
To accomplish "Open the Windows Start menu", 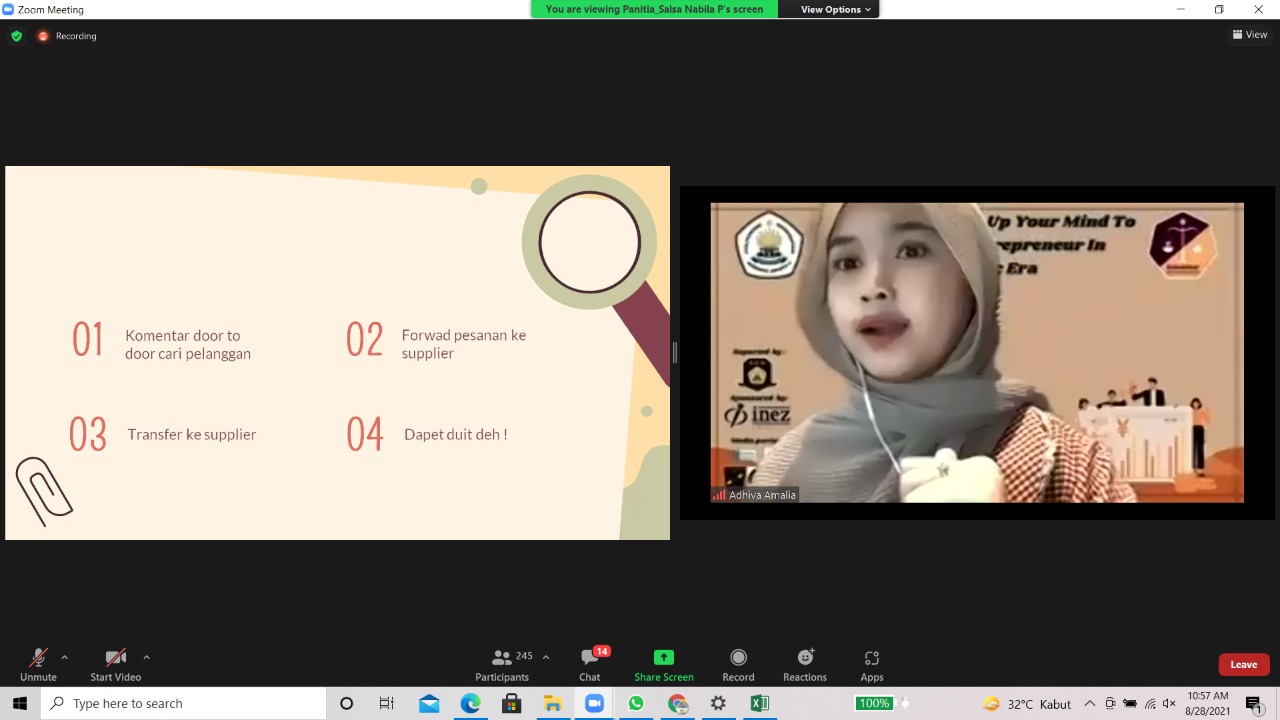I will click(20, 703).
